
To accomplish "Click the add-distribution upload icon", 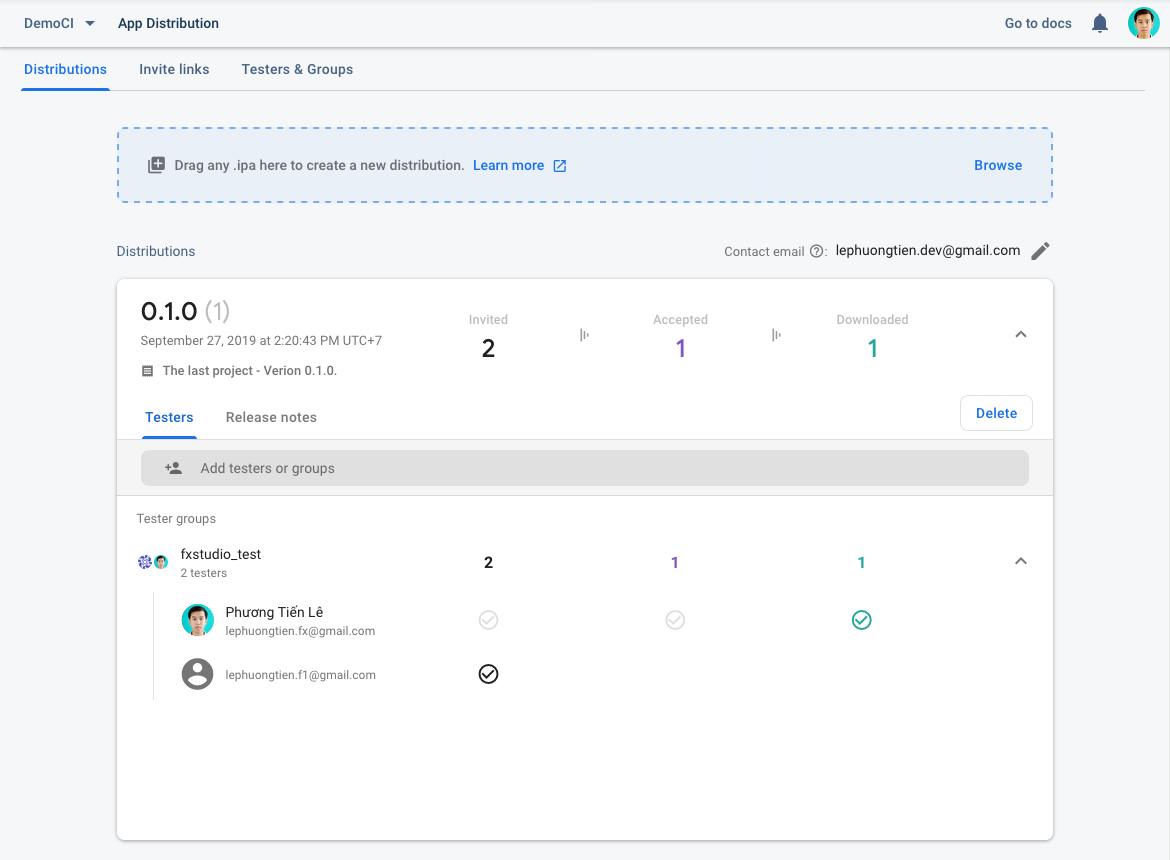I will [x=156, y=165].
